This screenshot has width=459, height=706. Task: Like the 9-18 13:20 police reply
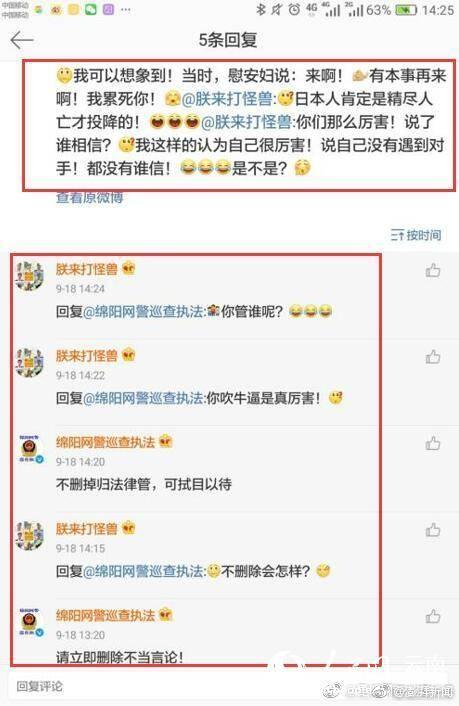432,616
